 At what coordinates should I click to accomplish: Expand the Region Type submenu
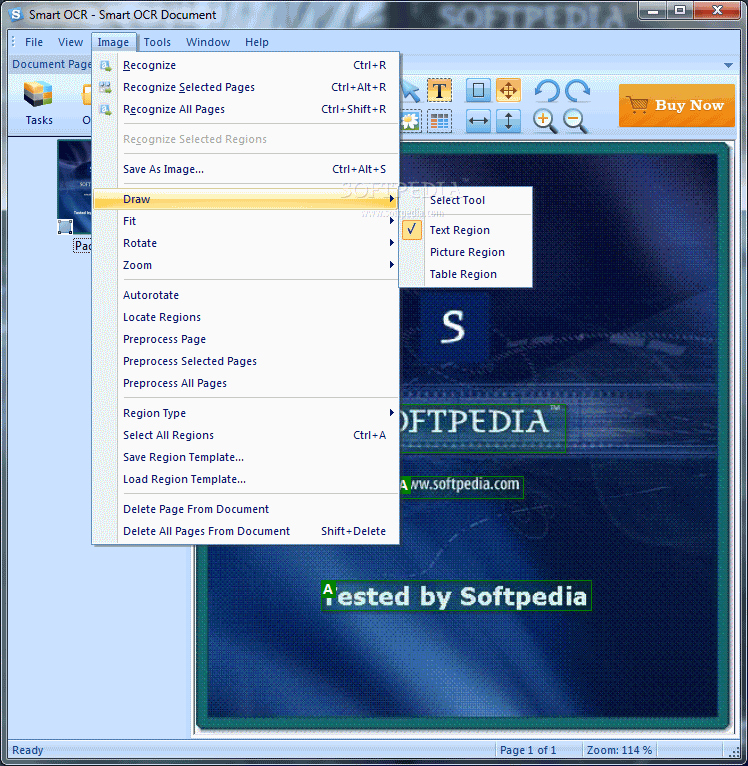[245, 413]
